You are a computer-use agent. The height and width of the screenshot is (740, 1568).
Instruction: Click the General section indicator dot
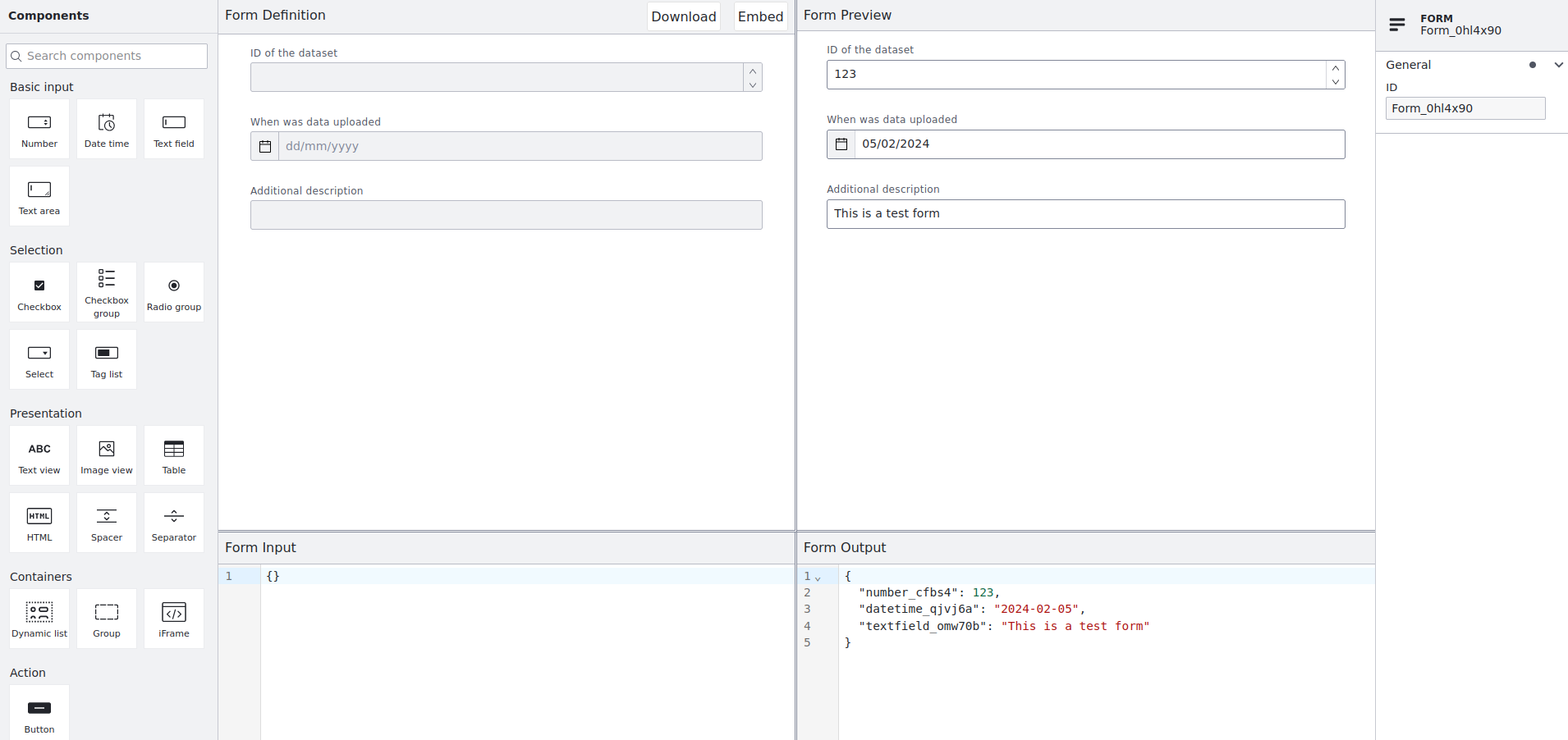click(x=1533, y=65)
